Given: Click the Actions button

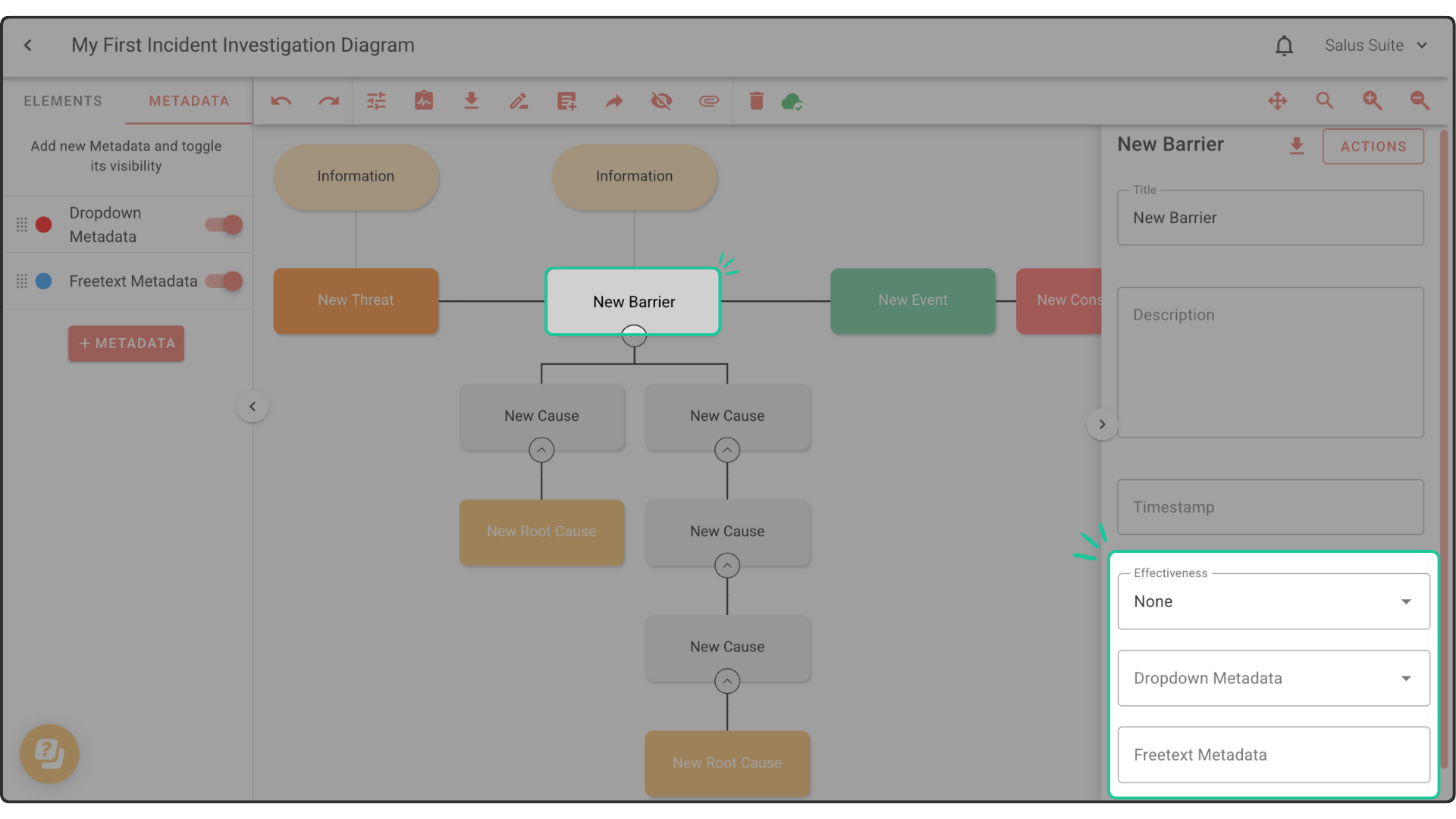Looking at the screenshot, I should pos(1373,146).
